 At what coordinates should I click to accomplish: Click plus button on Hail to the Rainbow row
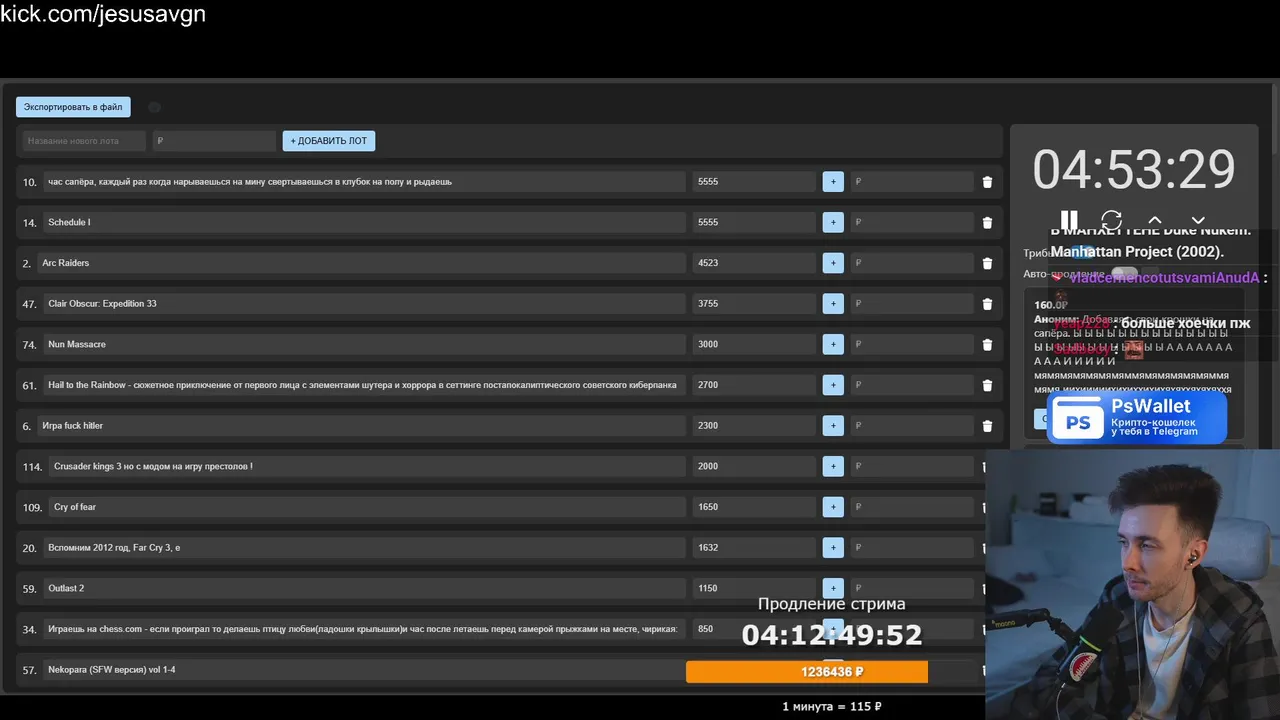(833, 385)
